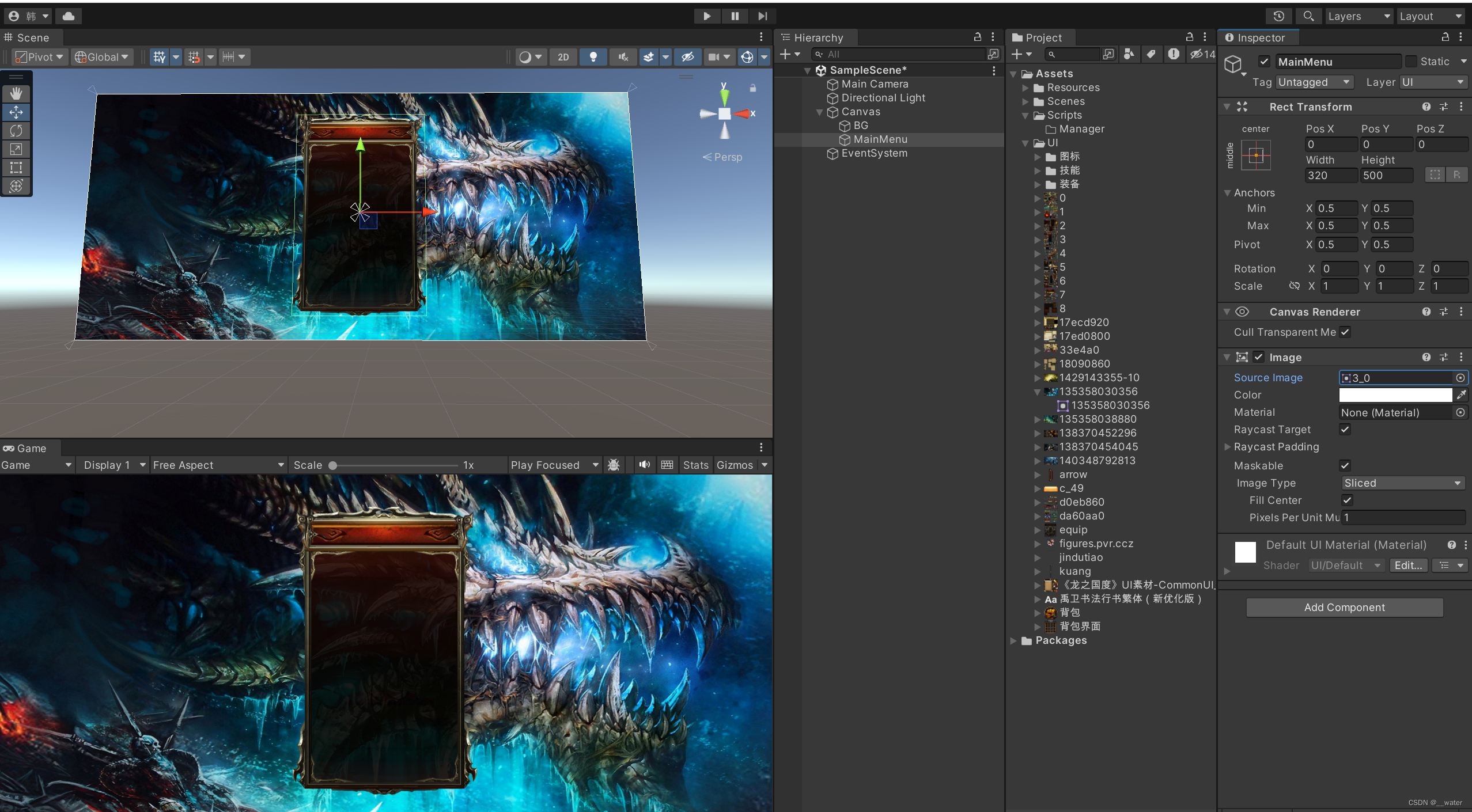This screenshot has width=1472, height=812.
Task: Lock the Inspector panel
Action: click(x=1445, y=37)
